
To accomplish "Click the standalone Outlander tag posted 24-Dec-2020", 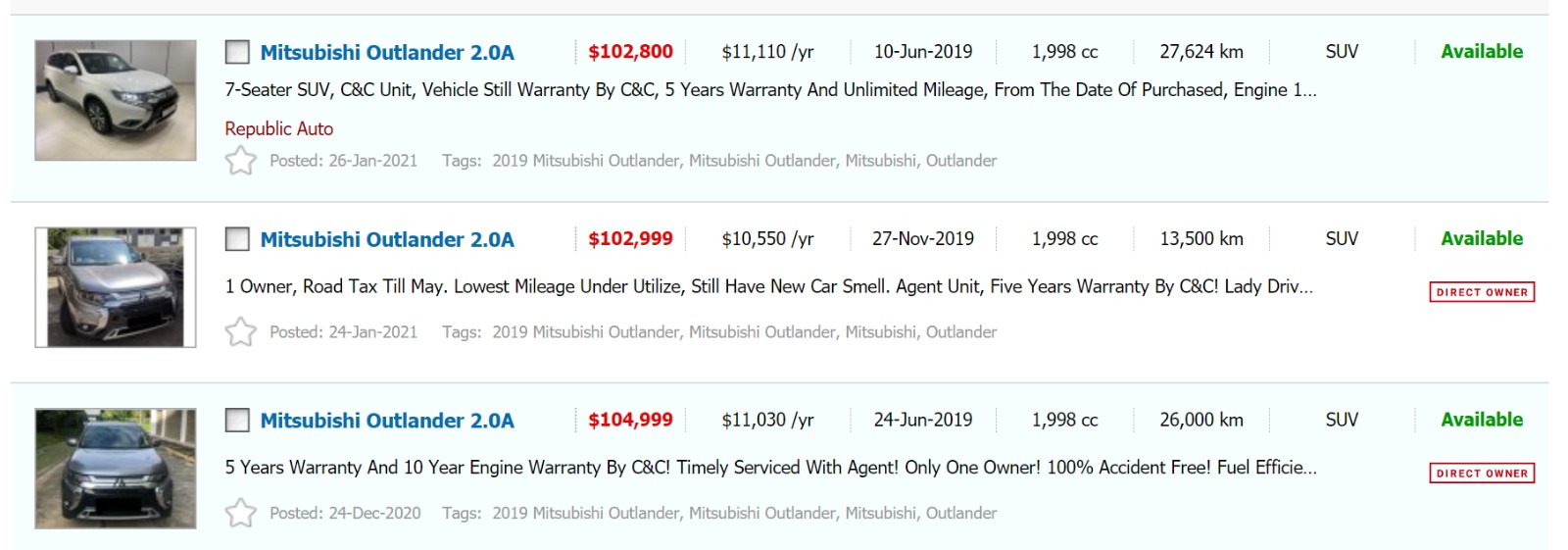I will [960, 513].
